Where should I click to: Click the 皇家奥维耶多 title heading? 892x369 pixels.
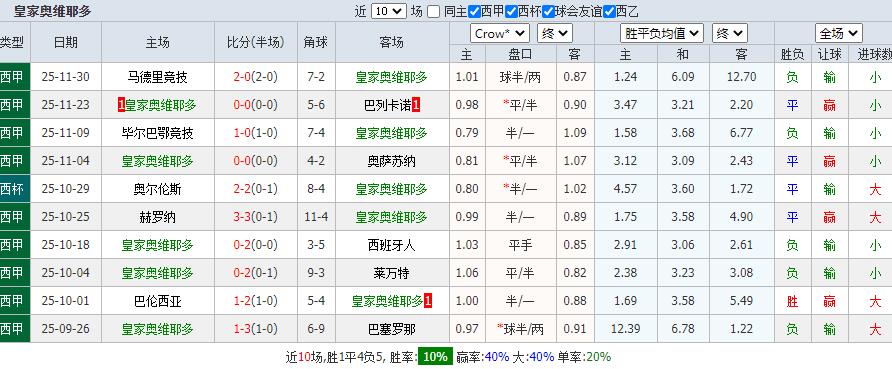(52, 11)
